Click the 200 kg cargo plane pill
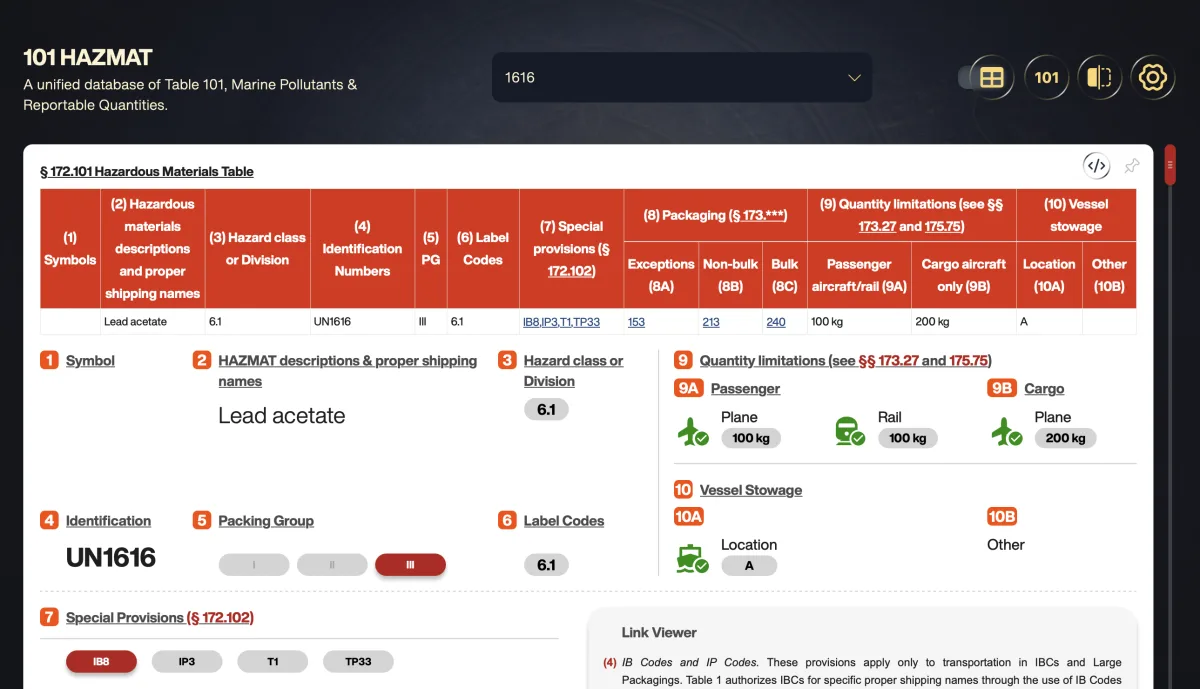This screenshot has width=1200, height=689. click(1066, 438)
